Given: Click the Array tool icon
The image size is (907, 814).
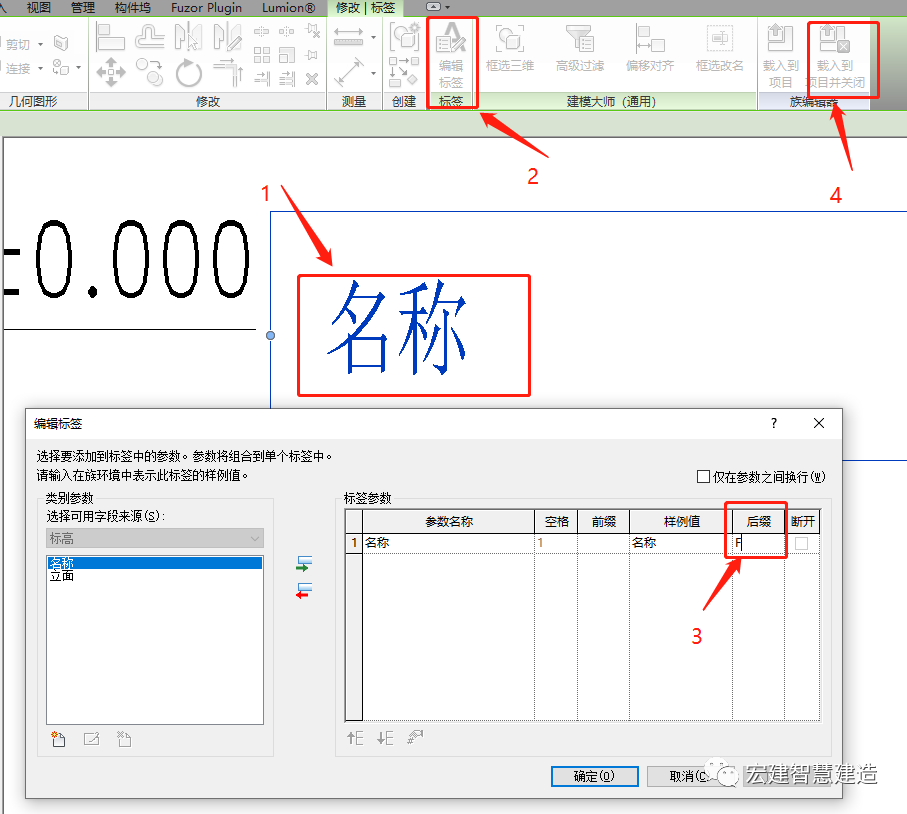Looking at the screenshot, I should (262, 55).
